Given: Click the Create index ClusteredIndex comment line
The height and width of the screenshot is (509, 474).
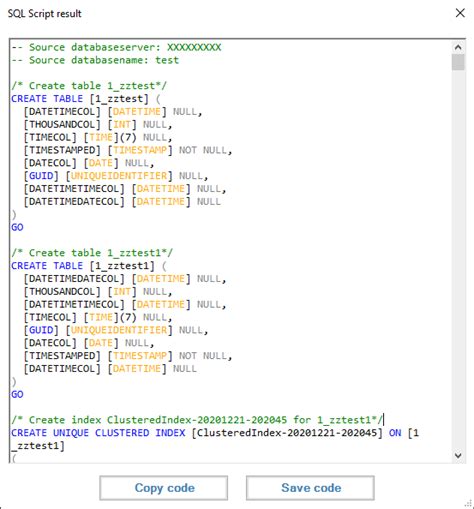Looking at the screenshot, I should click(x=197, y=420).
